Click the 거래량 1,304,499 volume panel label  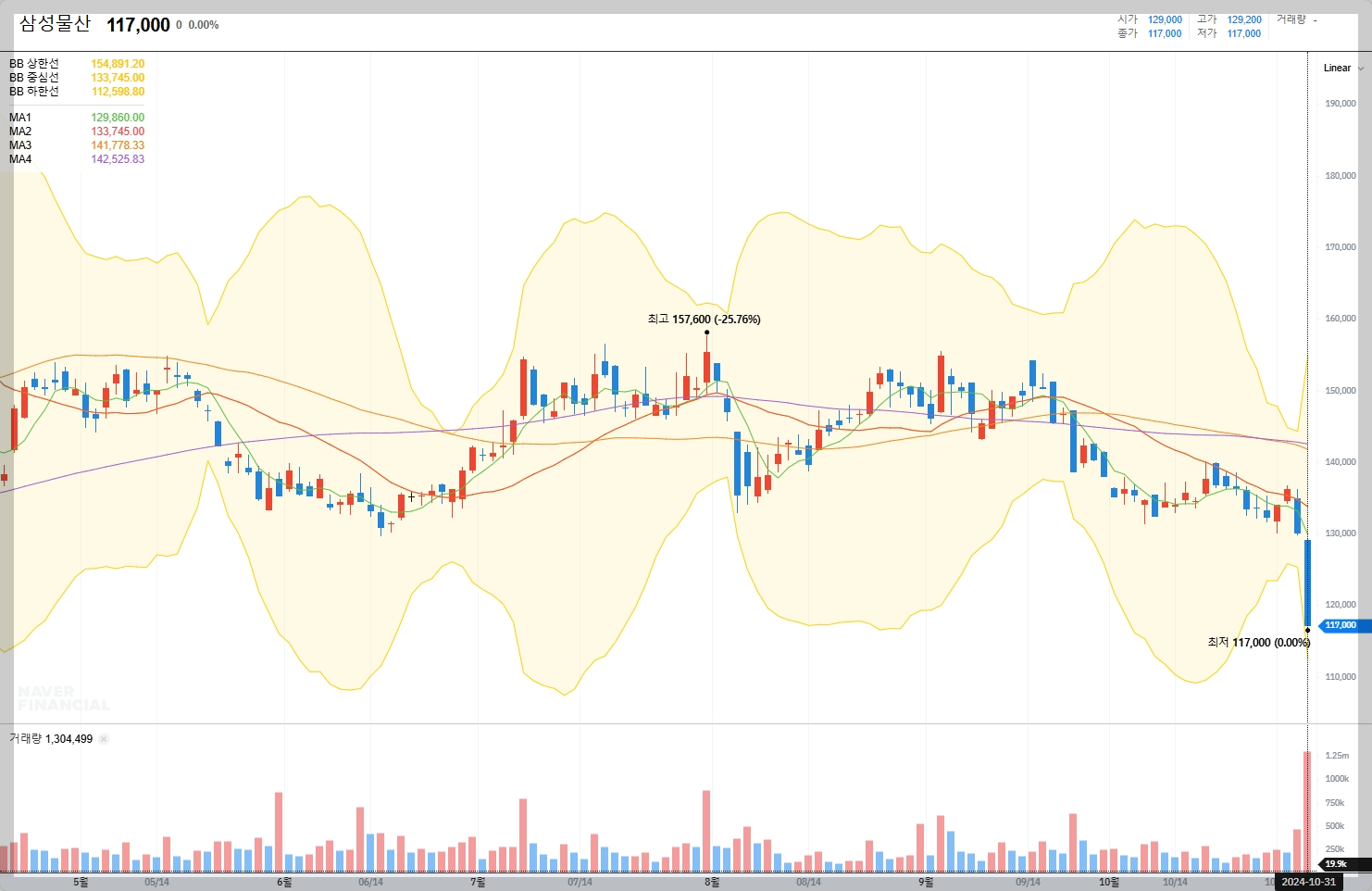[x=51, y=739]
